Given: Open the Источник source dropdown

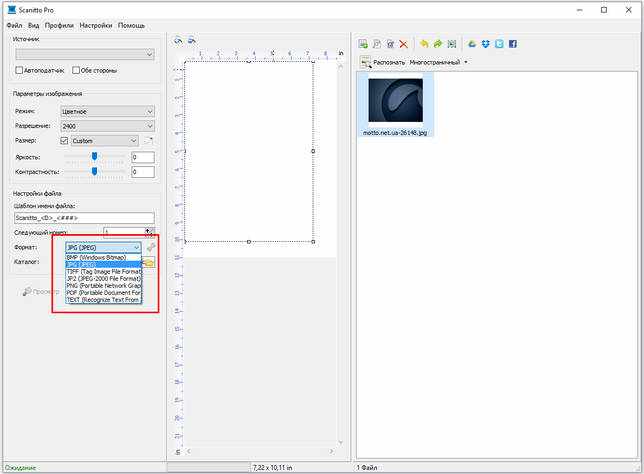Looking at the screenshot, I should click(85, 54).
